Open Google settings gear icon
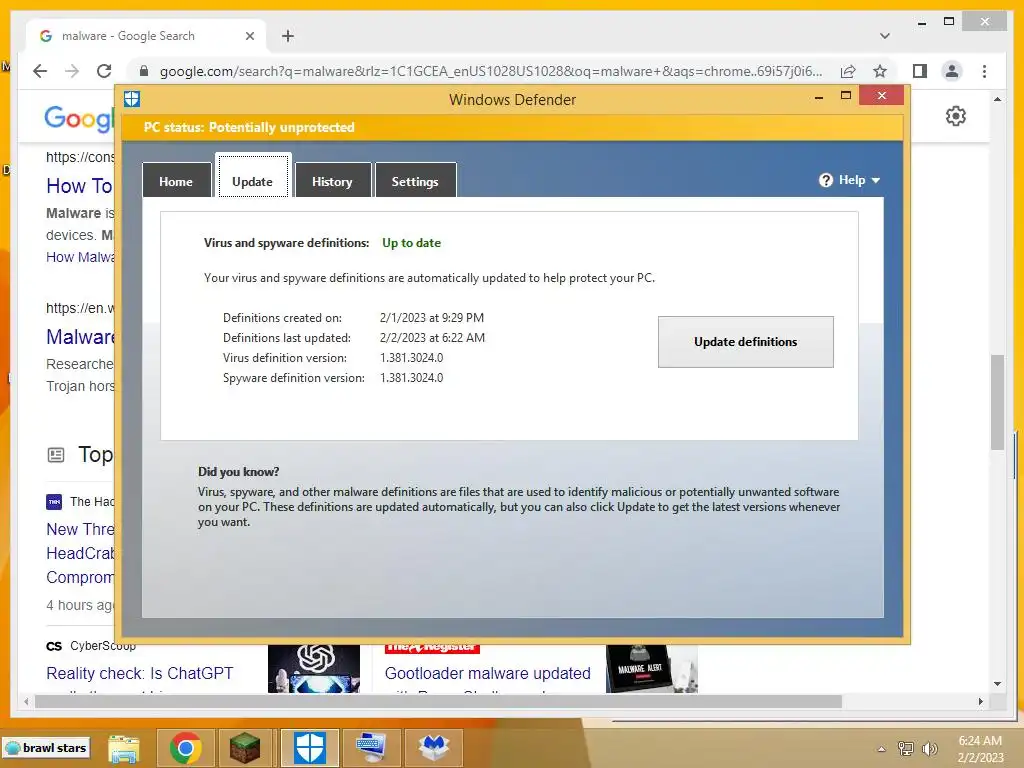1024x768 pixels. [x=955, y=116]
